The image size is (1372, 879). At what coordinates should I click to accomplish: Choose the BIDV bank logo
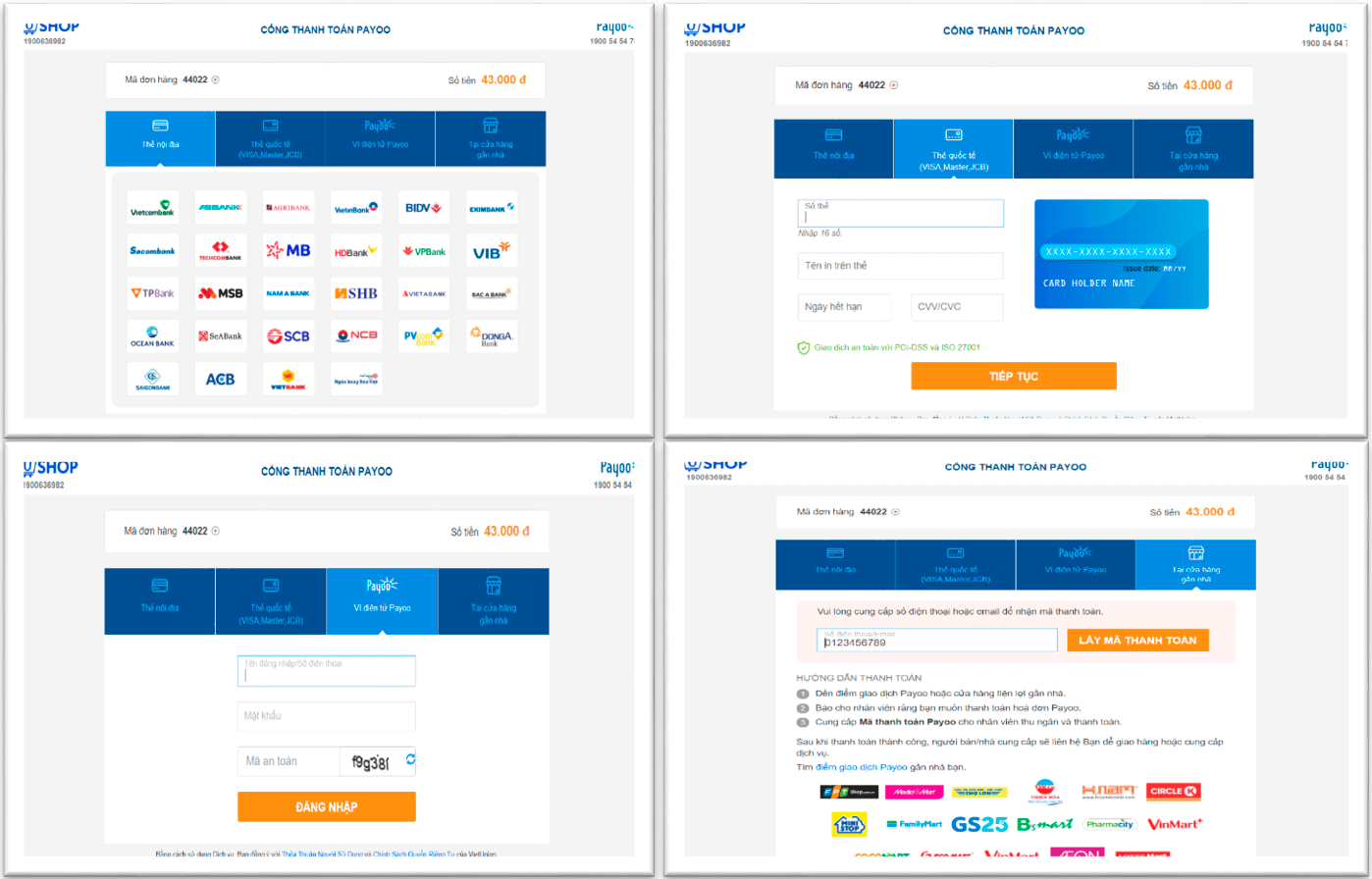tap(424, 208)
